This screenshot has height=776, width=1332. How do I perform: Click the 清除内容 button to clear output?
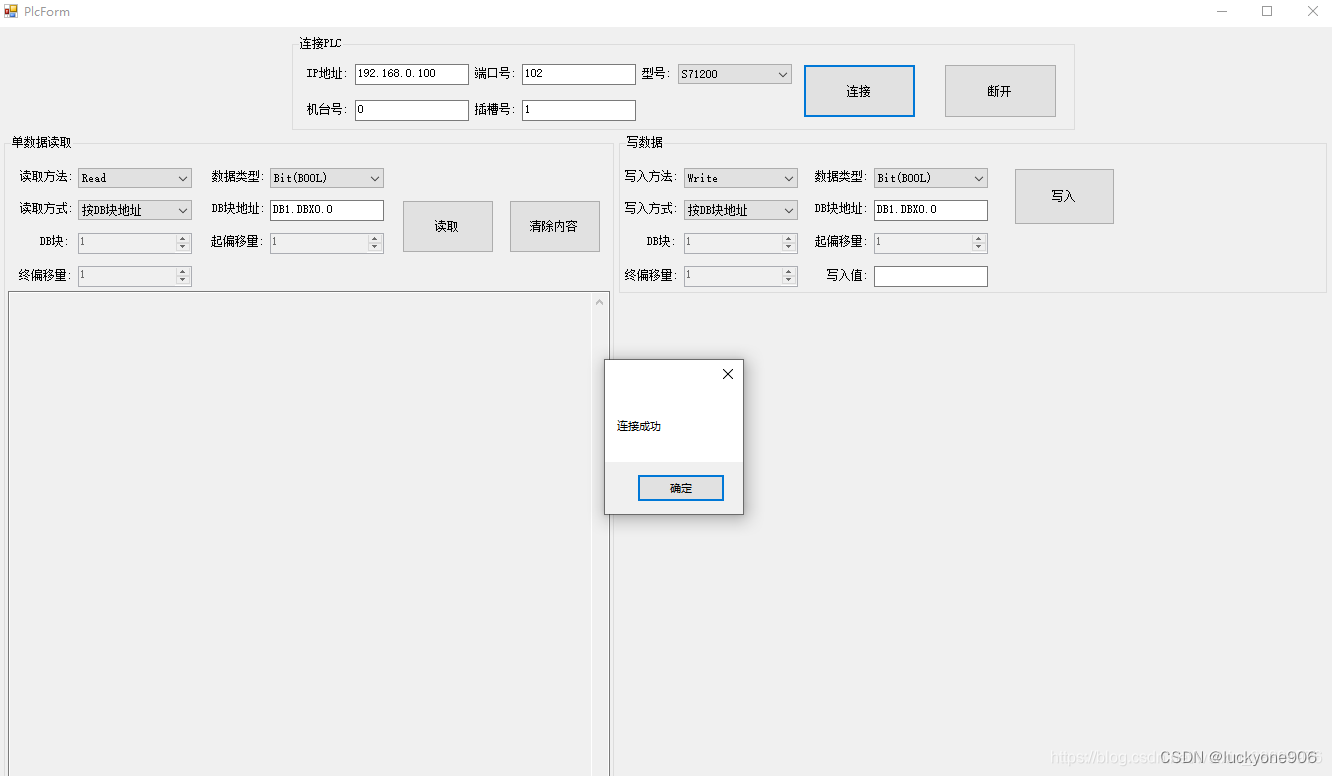[554, 226]
